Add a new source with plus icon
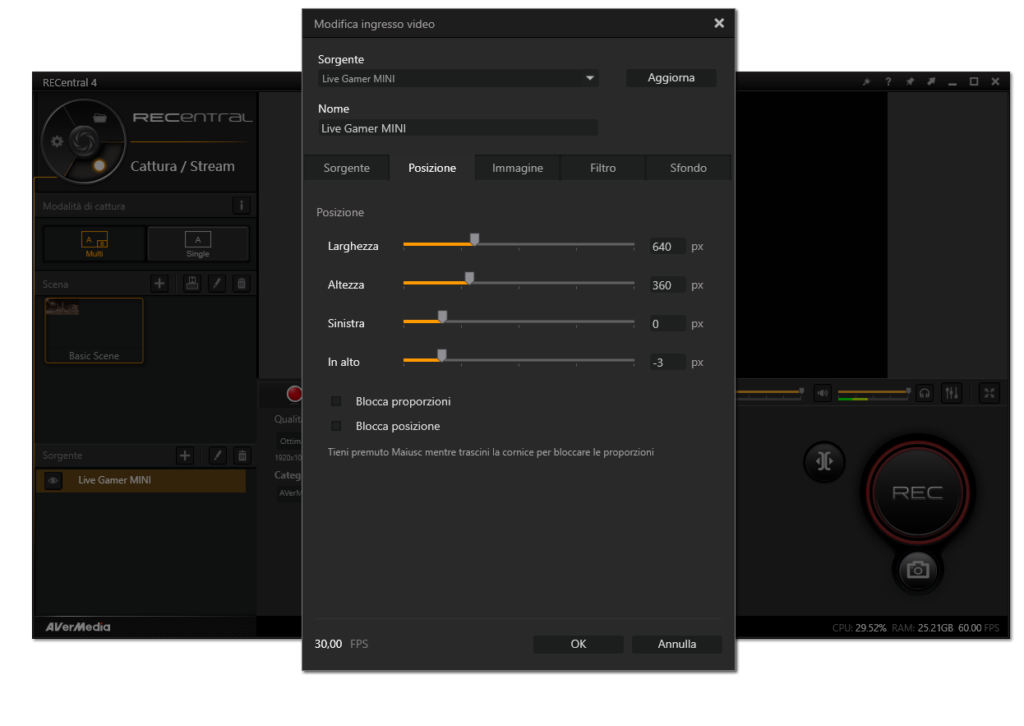This screenshot has width=1024, height=726. pyautogui.click(x=185, y=455)
